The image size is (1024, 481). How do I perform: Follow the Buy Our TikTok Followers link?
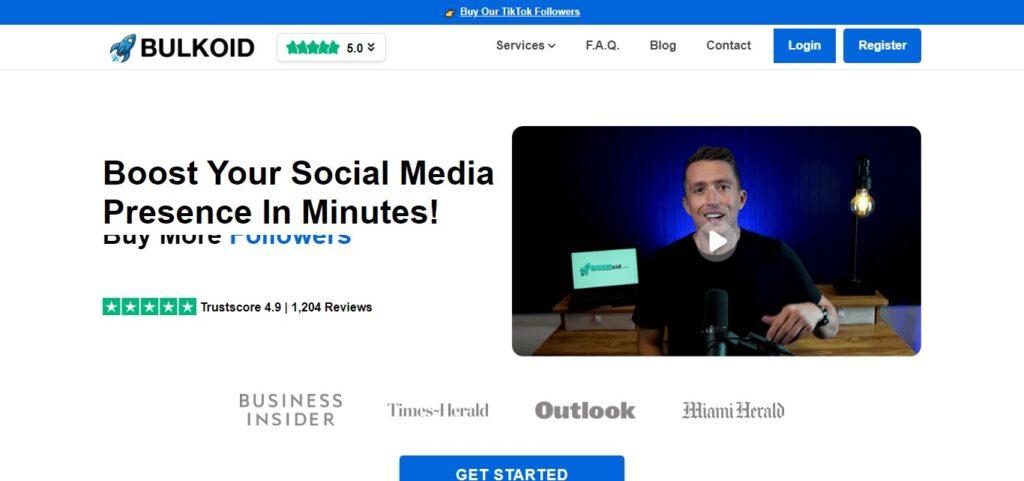point(520,12)
